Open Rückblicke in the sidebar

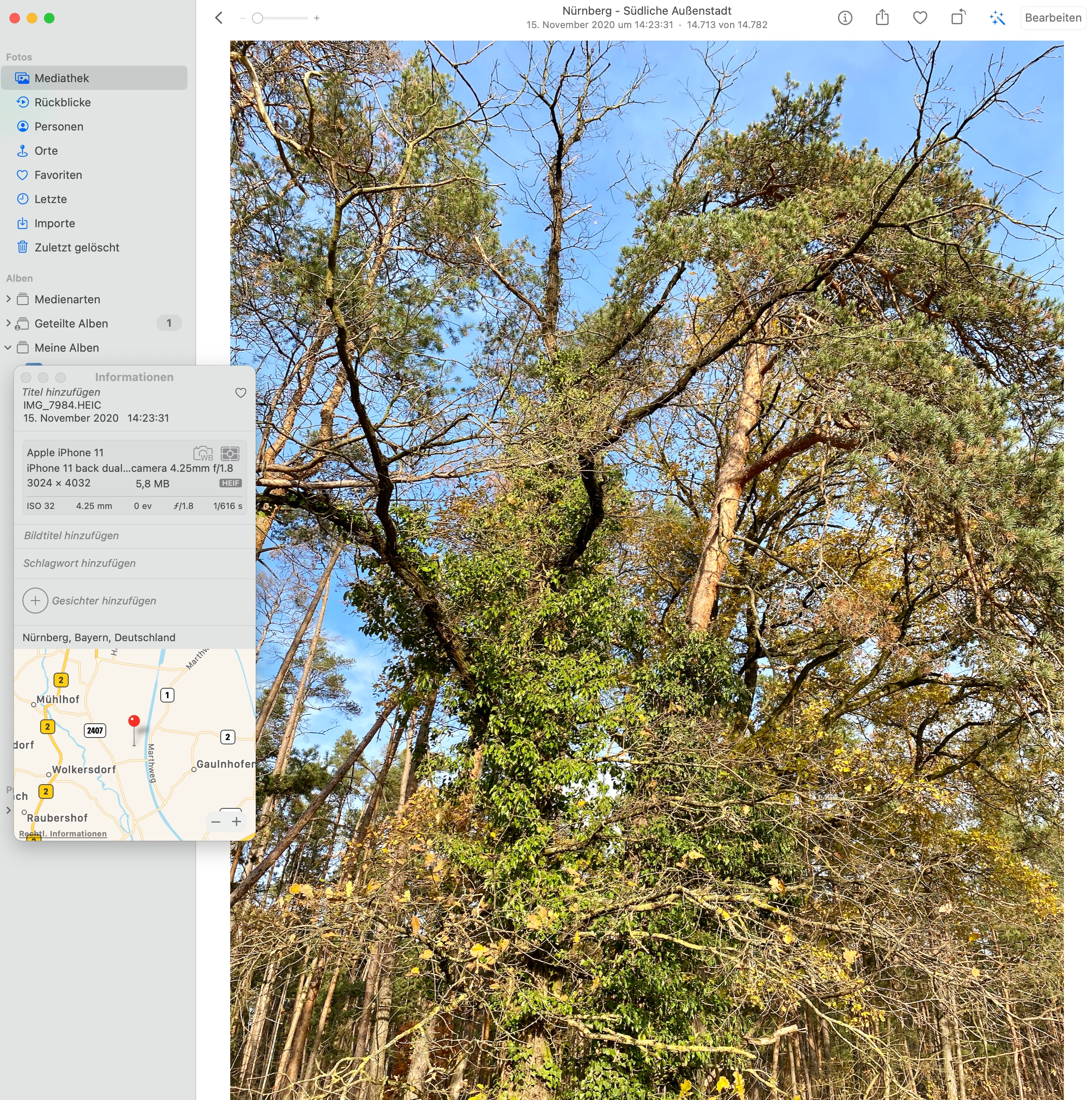[x=62, y=102]
